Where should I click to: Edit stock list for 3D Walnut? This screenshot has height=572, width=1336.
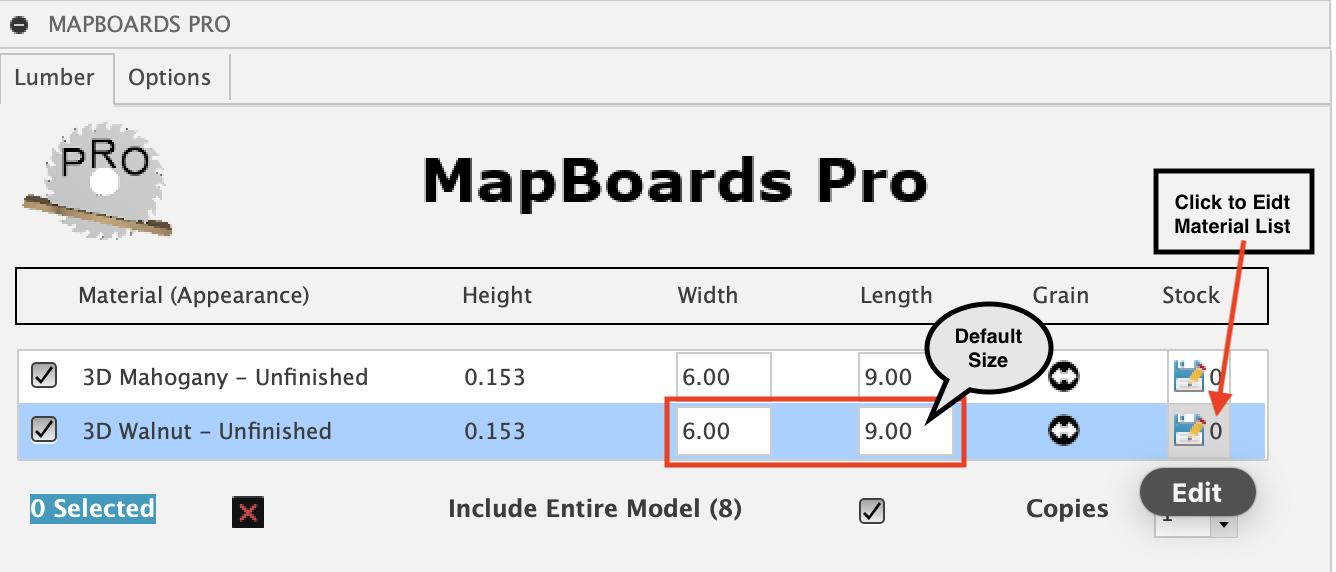pos(1190,431)
